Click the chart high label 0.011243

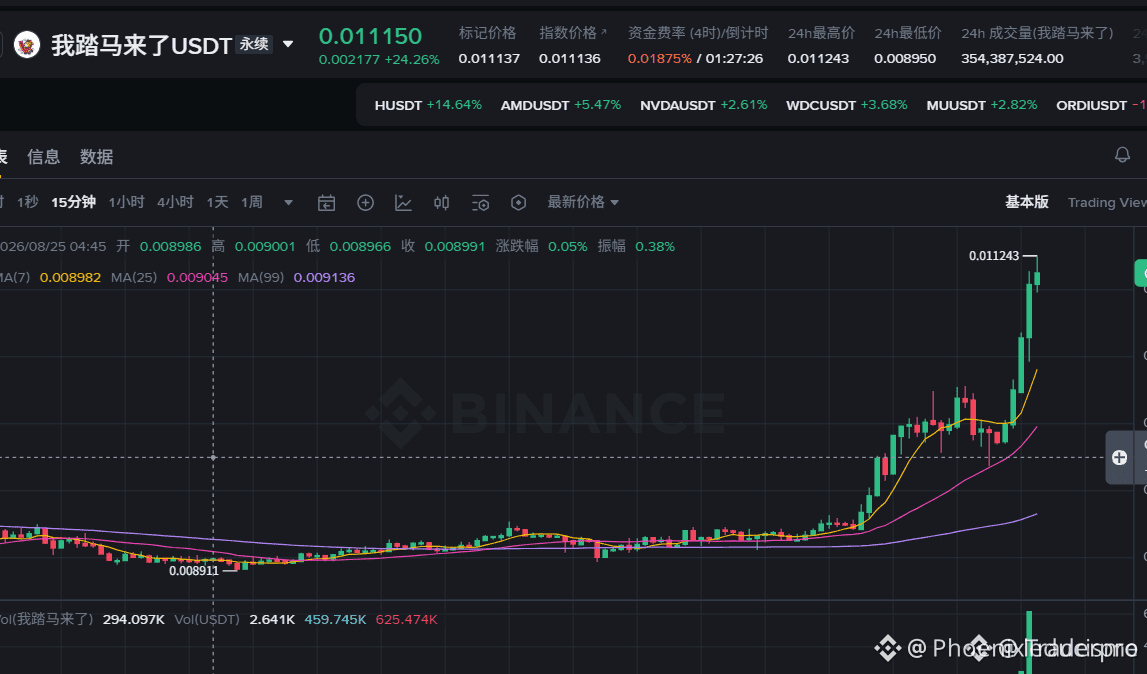tap(993, 255)
